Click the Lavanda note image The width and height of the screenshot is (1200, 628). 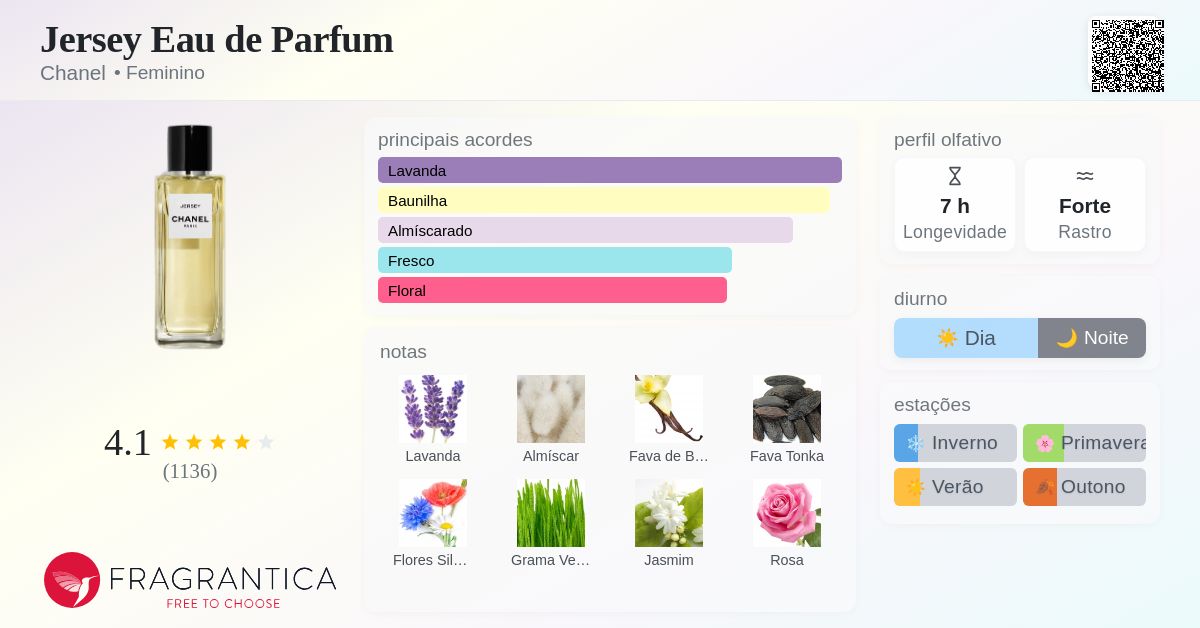(x=433, y=409)
